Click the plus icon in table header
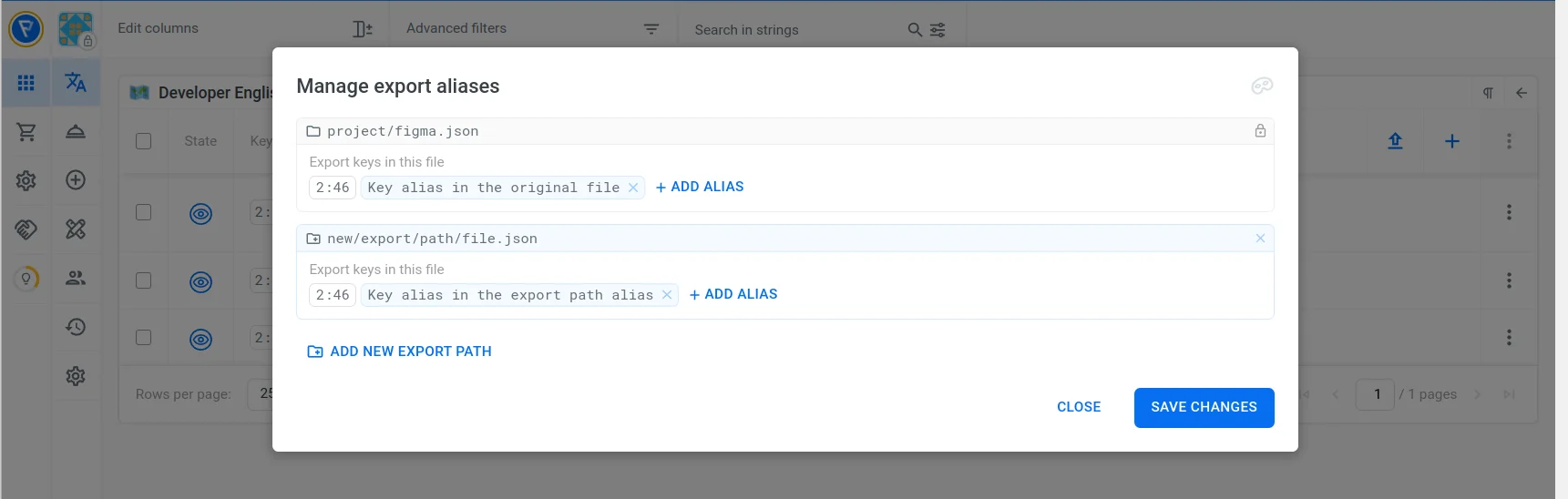Viewport: 1568px width, 499px height. coord(1452,141)
